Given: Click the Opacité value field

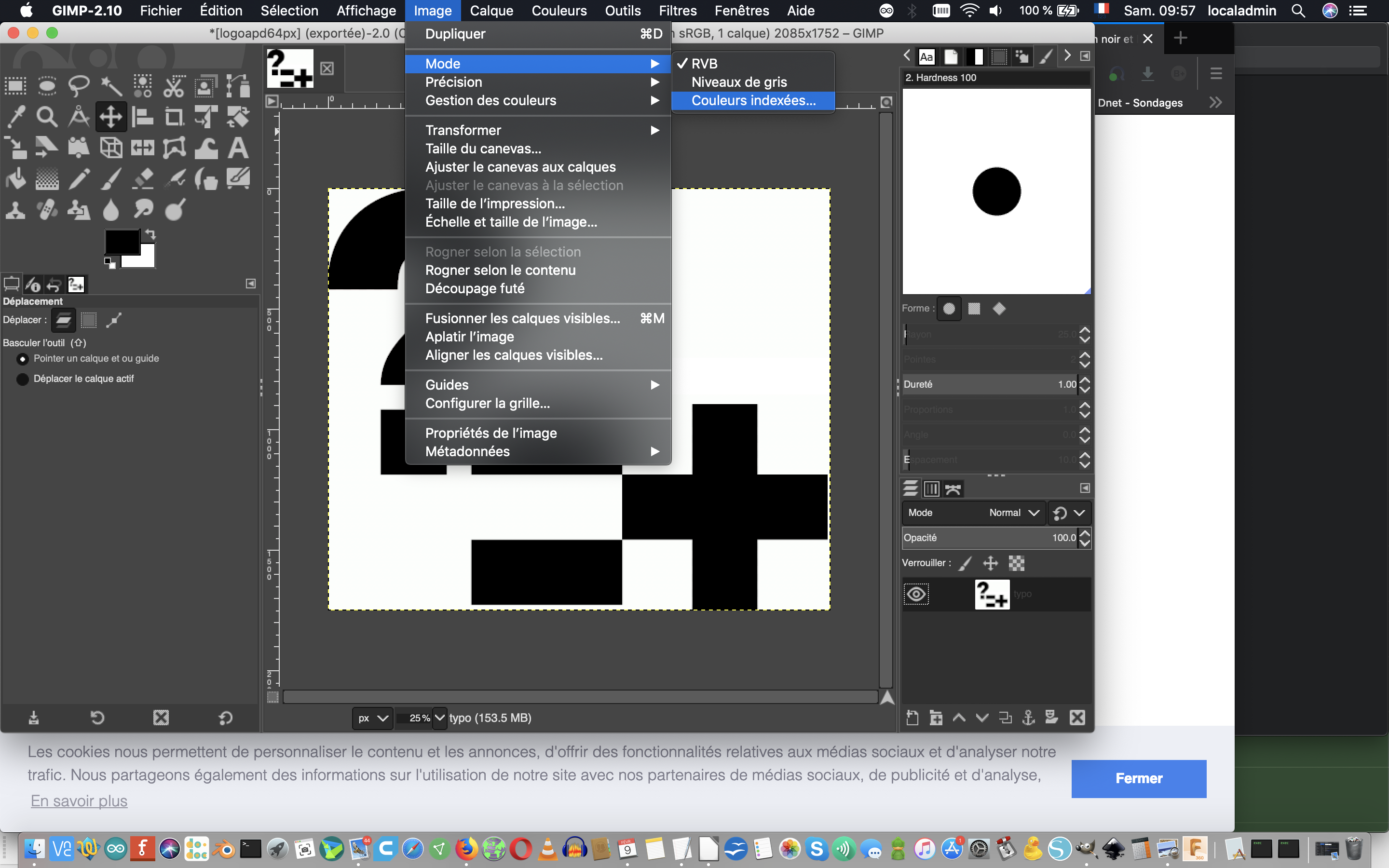Looking at the screenshot, I should 990,538.
